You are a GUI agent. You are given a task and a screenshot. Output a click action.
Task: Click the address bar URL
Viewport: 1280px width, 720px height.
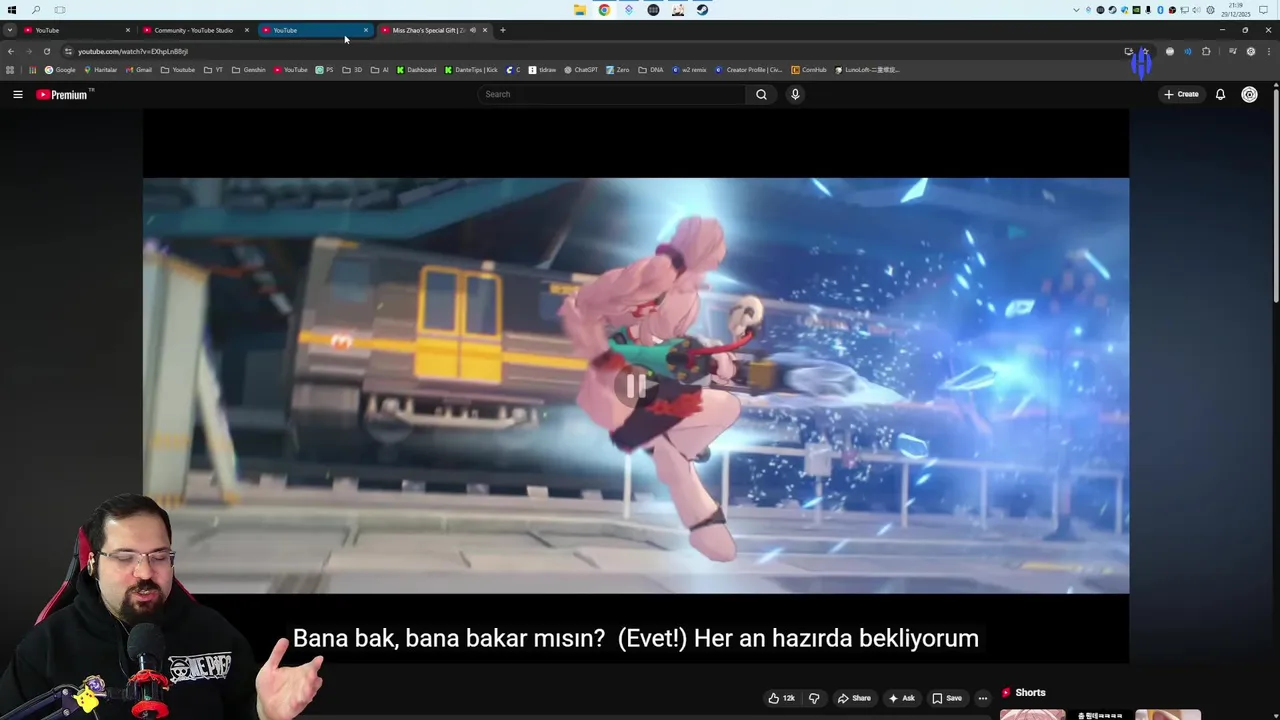click(133, 51)
